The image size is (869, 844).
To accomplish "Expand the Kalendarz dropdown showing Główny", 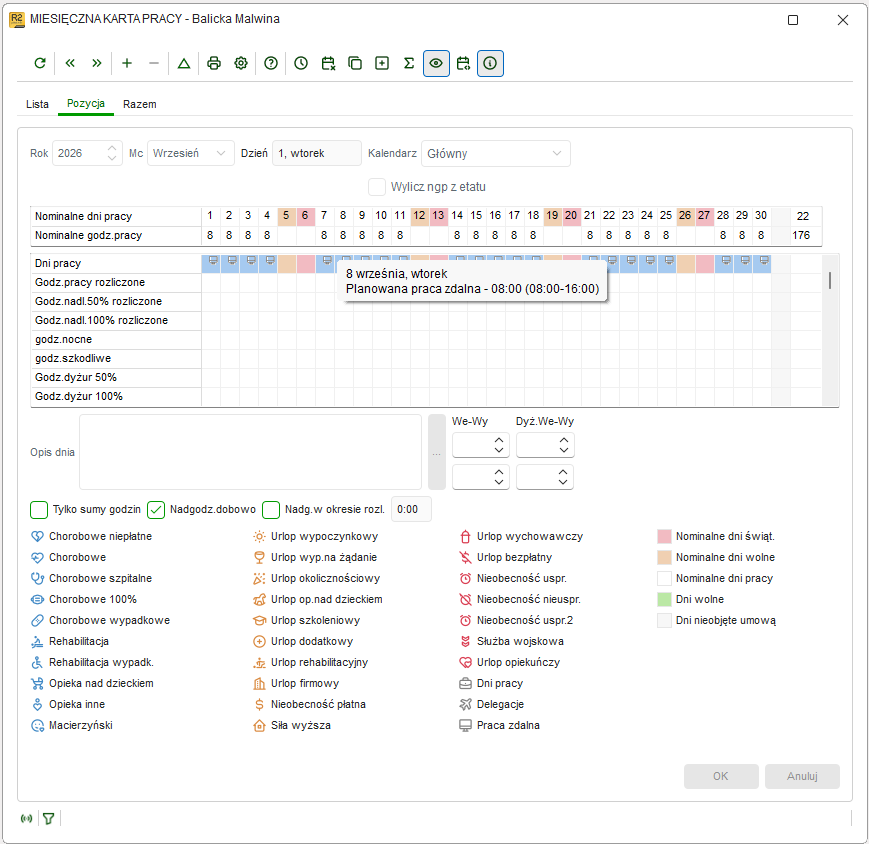I will coord(495,154).
